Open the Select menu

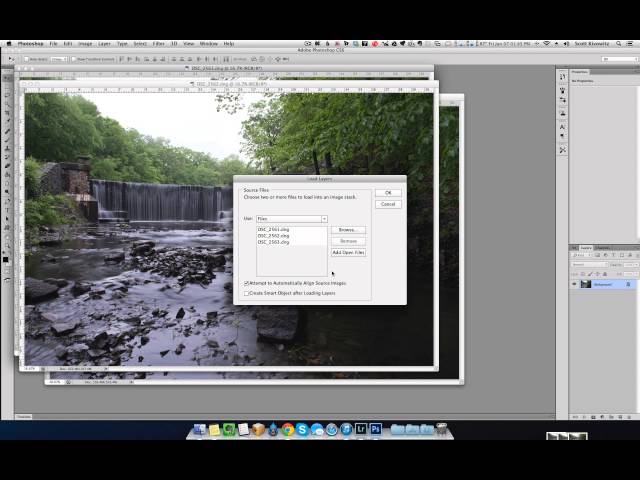pos(140,44)
